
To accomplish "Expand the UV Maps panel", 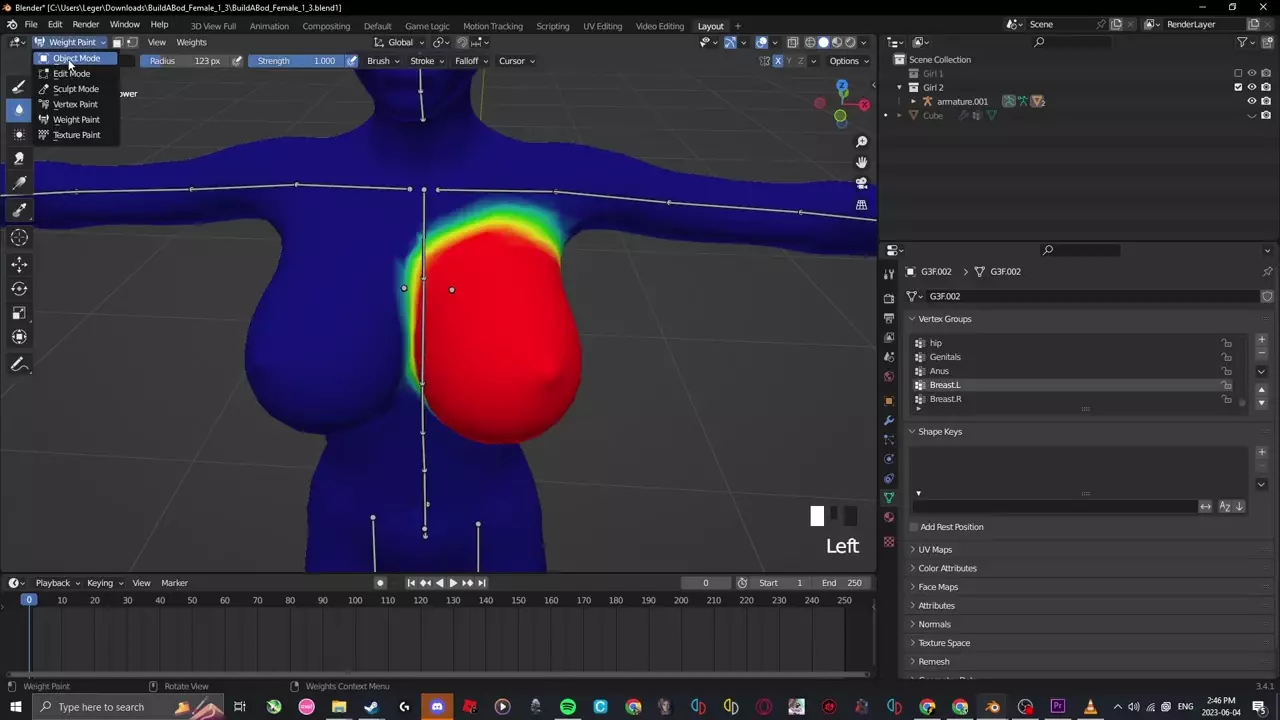I will (x=935, y=549).
